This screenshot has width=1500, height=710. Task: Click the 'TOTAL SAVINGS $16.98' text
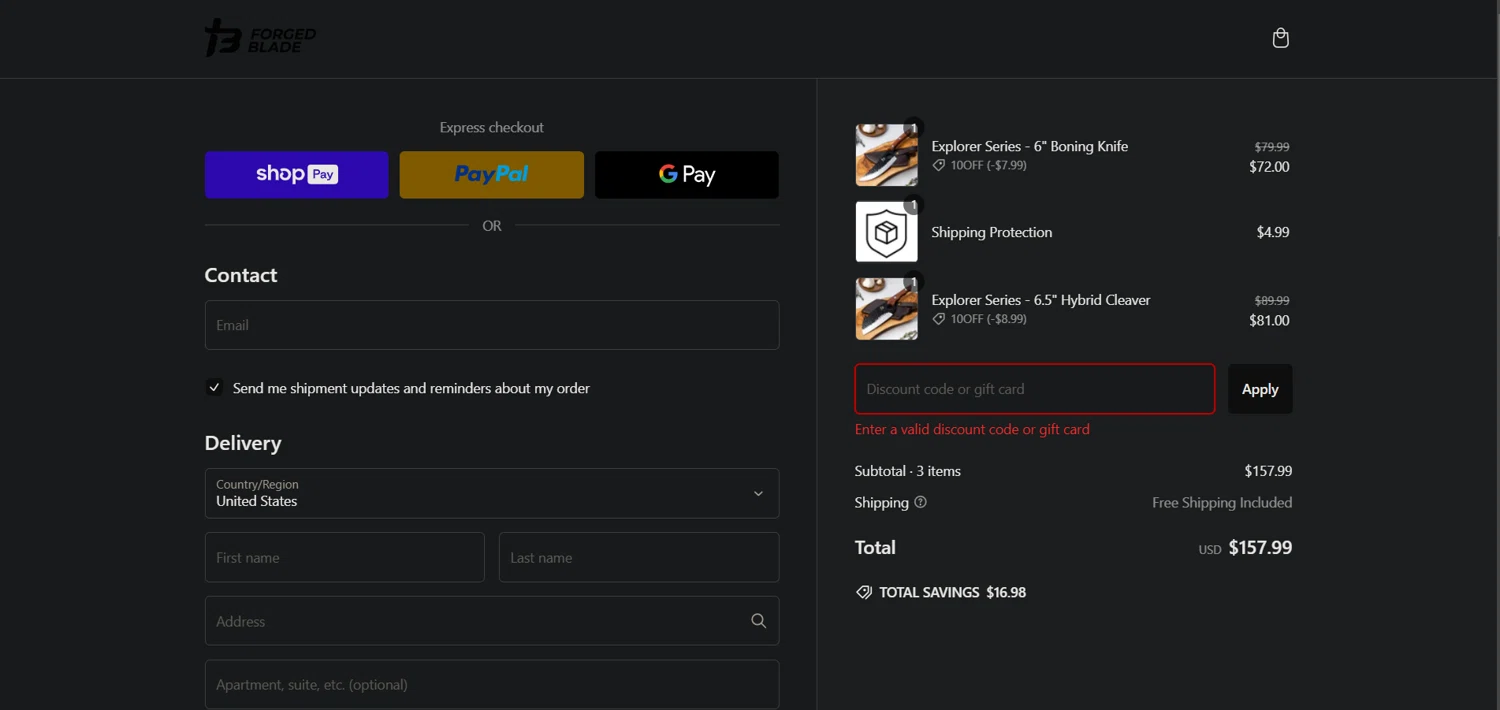[952, 592]
